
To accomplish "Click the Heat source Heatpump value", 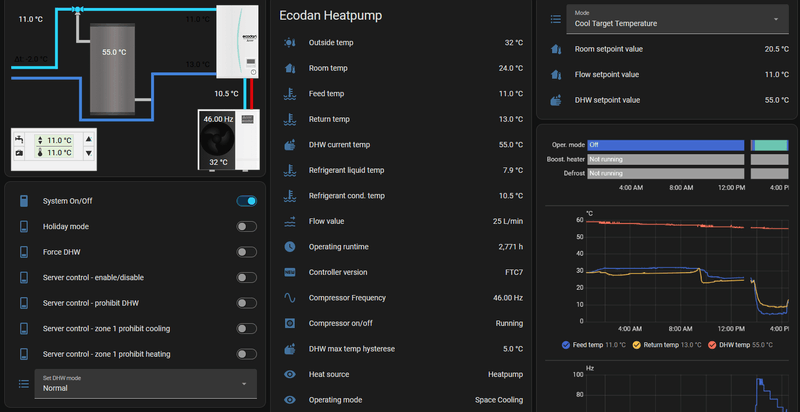I will (x=506, y=374).
